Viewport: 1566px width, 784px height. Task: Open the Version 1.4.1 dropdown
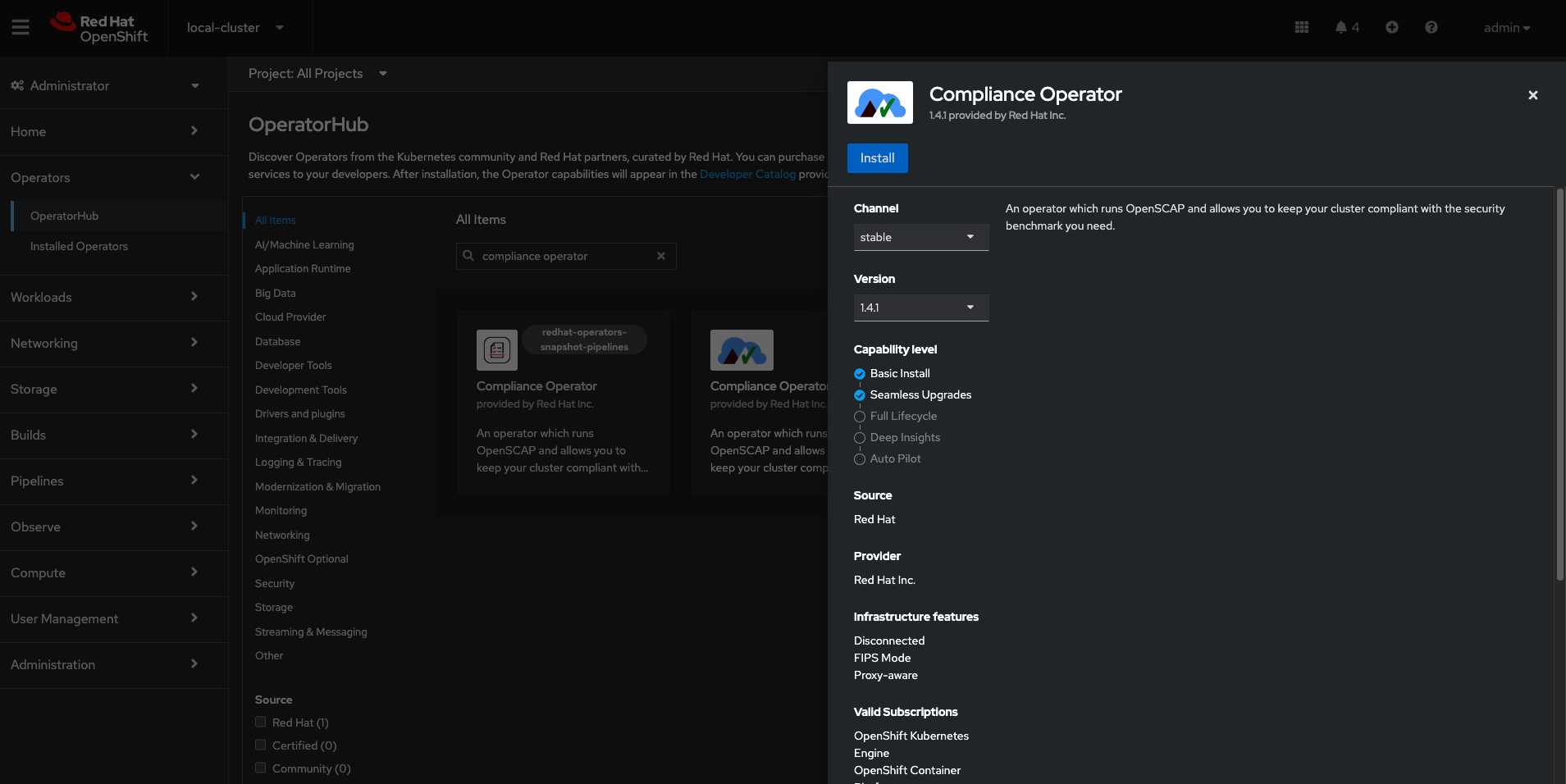pyautogui.click(x=921, y=308)
